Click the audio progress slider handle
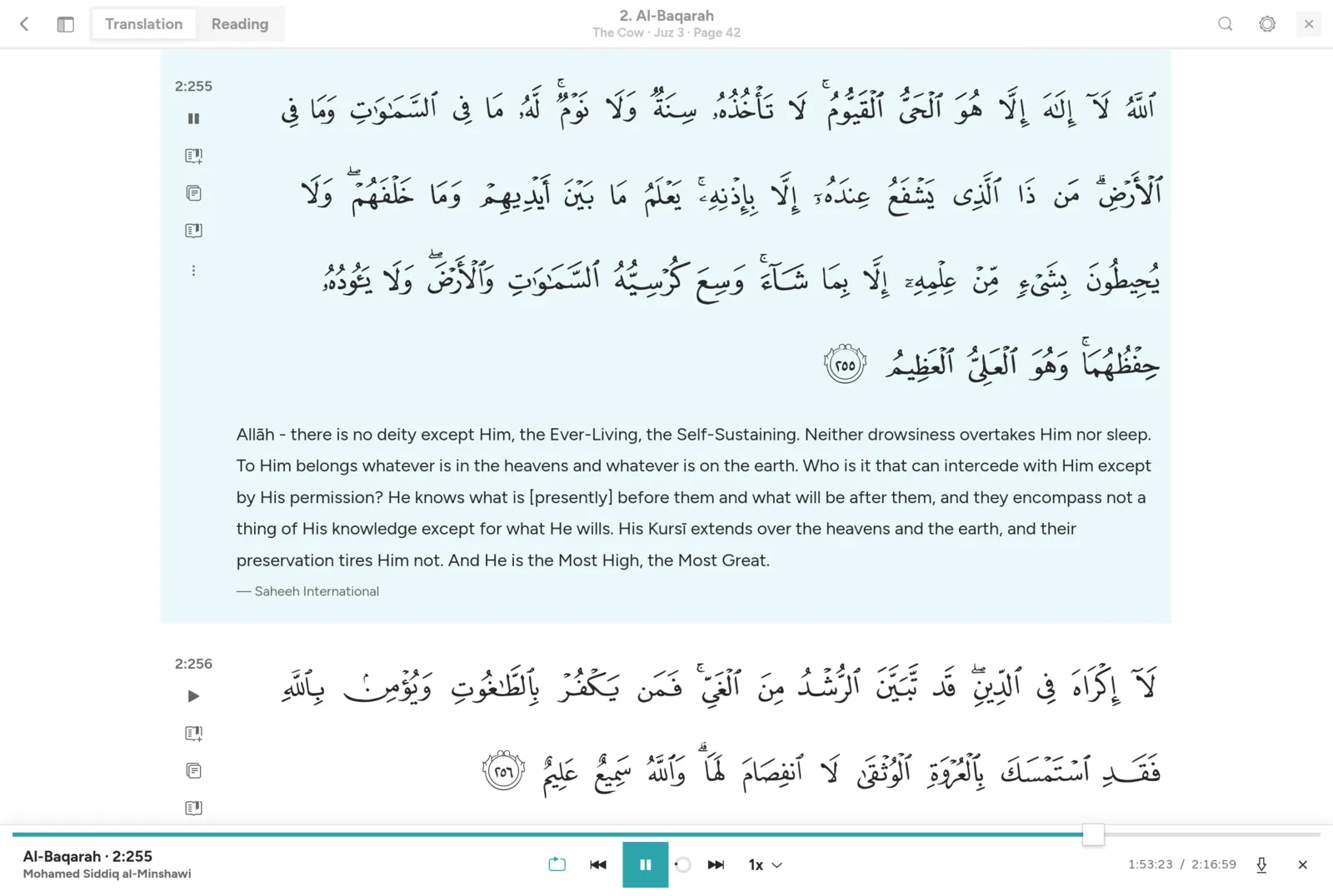The width and height of the screenshot is (1333, 896). tap(1093, 834)
